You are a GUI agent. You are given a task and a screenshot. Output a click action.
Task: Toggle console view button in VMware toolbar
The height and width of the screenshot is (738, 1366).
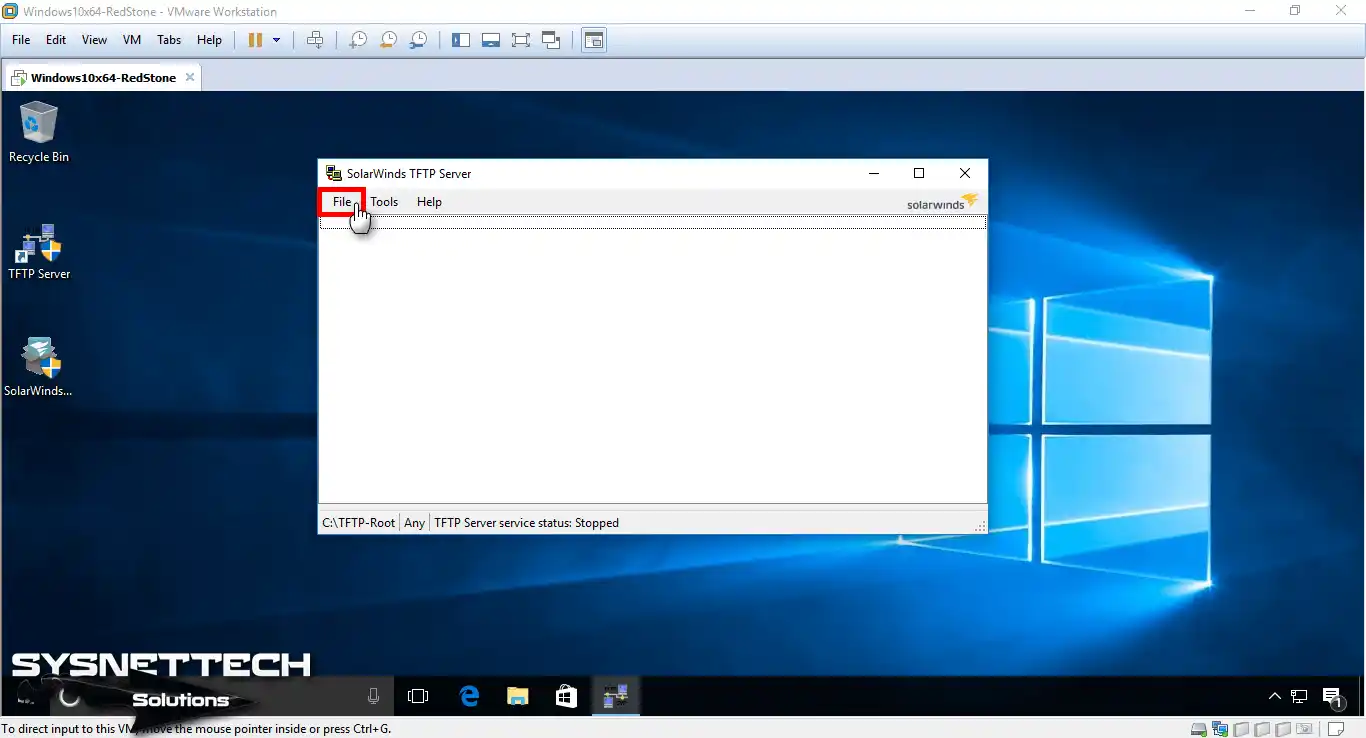click(594, 40)
